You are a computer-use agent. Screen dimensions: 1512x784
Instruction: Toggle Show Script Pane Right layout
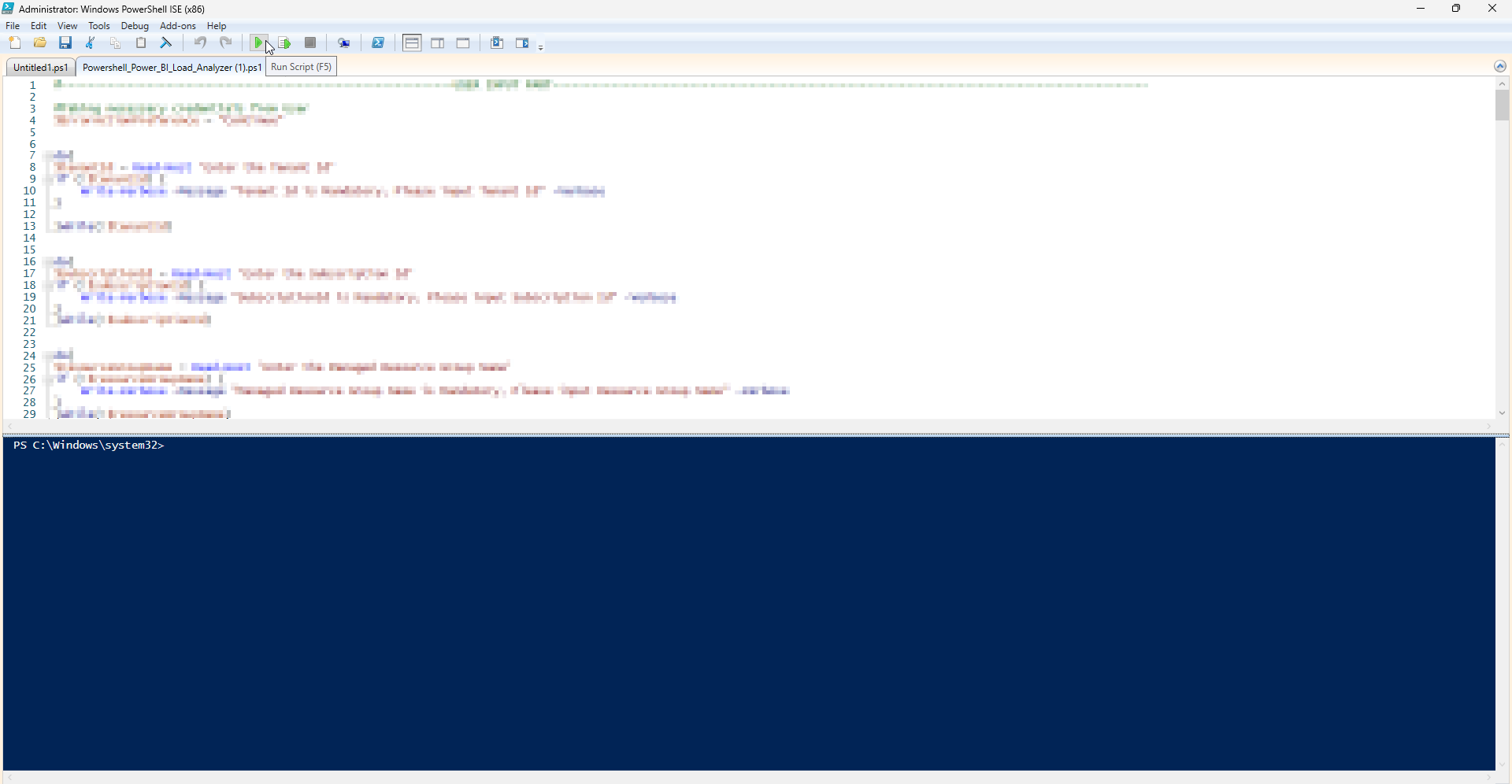pos(438,43)
